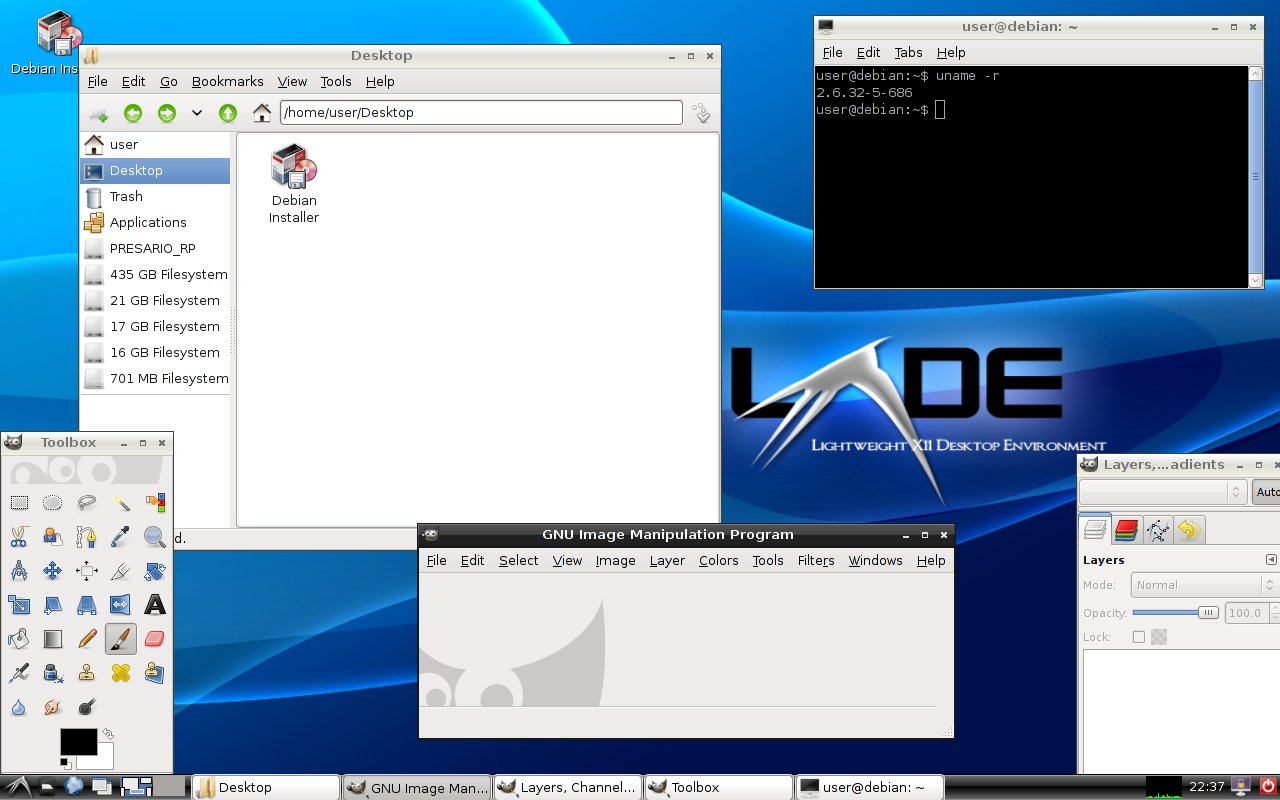Click the Auto button in the Layers dialog
This screenshot has height=800, width=1280.
(x=1268, y=491)
